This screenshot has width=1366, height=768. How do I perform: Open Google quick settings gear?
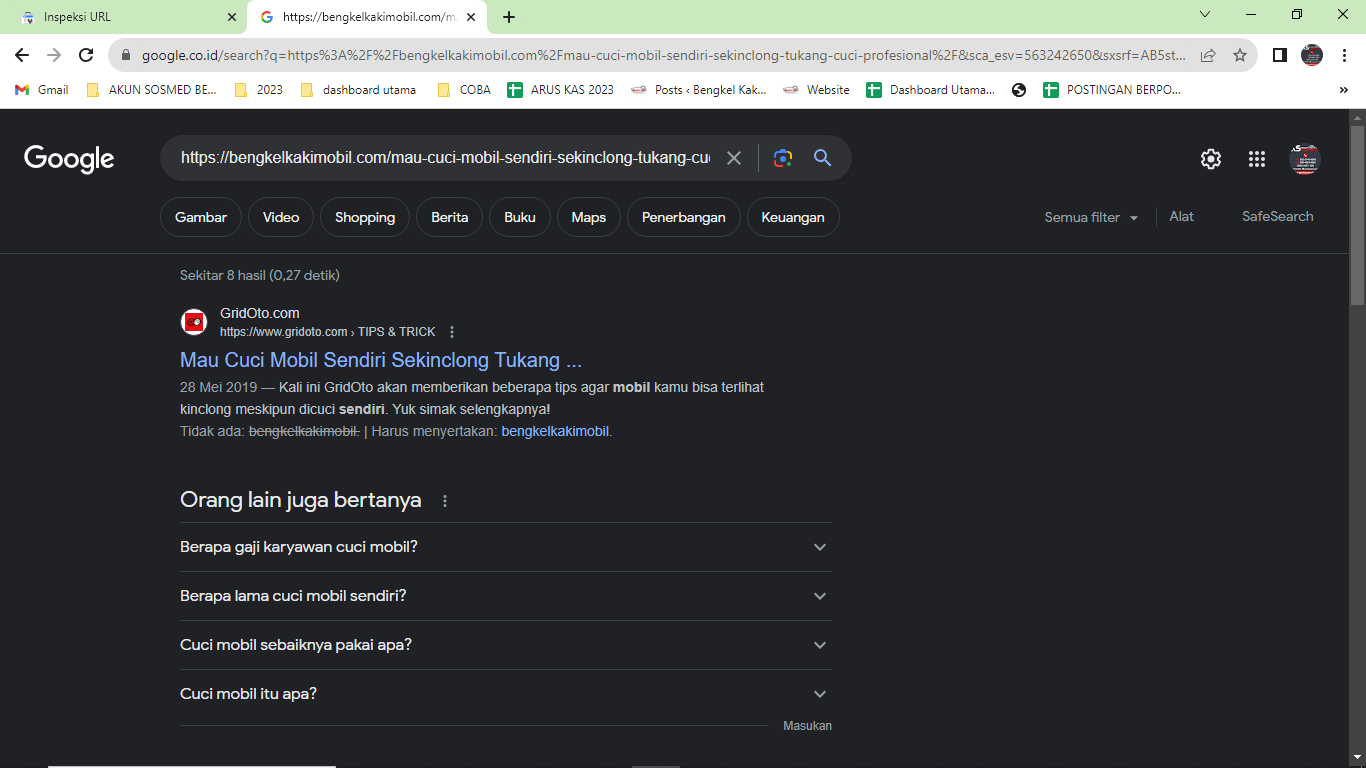click(x=1211, y=159)
